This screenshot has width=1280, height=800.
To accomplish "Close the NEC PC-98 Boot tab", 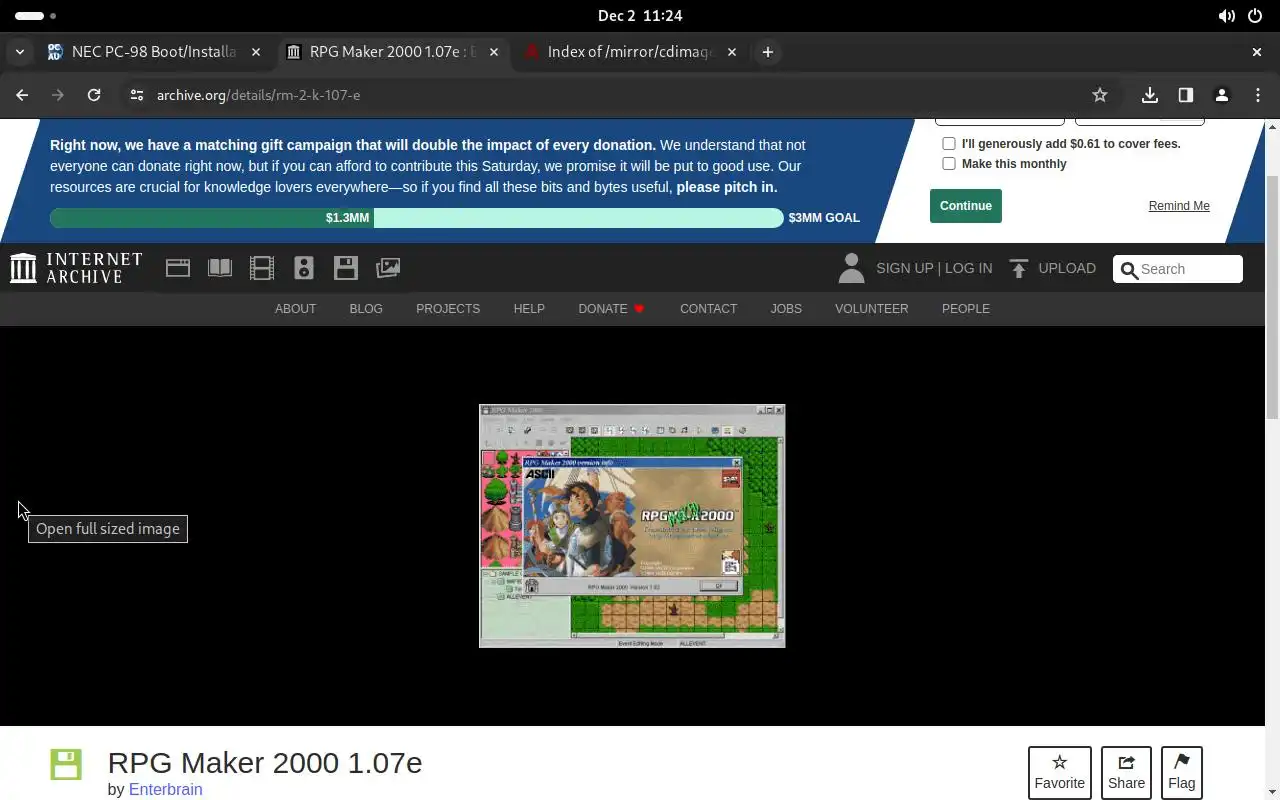I will (256, 52).
